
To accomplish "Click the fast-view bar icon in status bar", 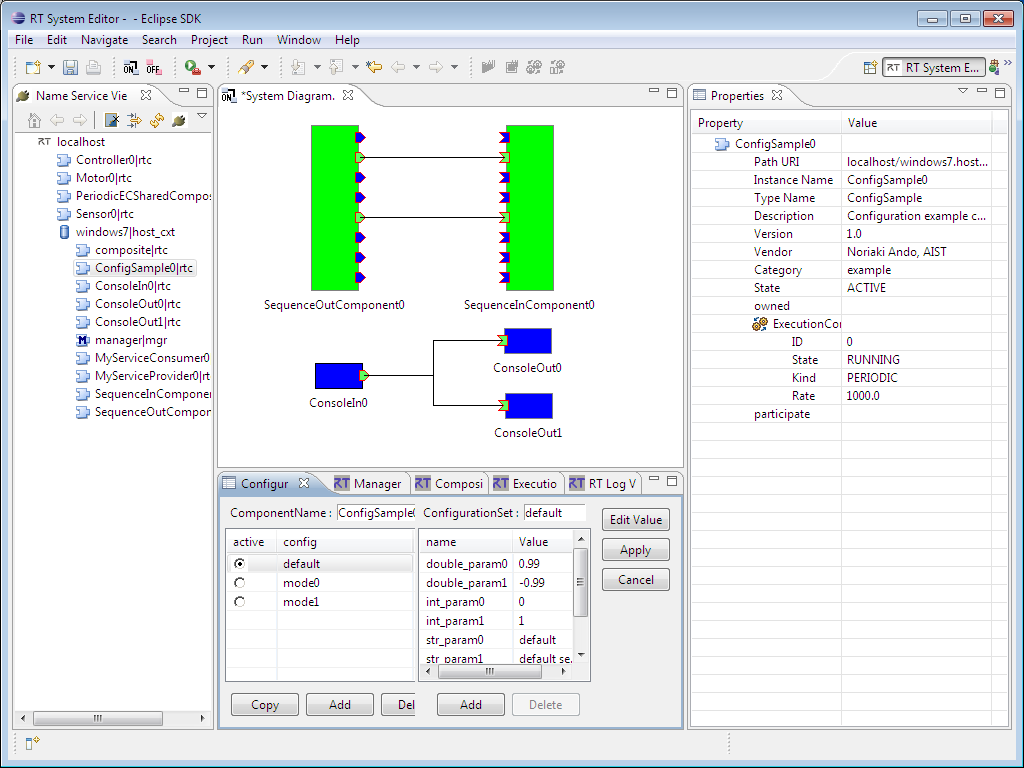I will pyautogui.click(x=33, y=743).
